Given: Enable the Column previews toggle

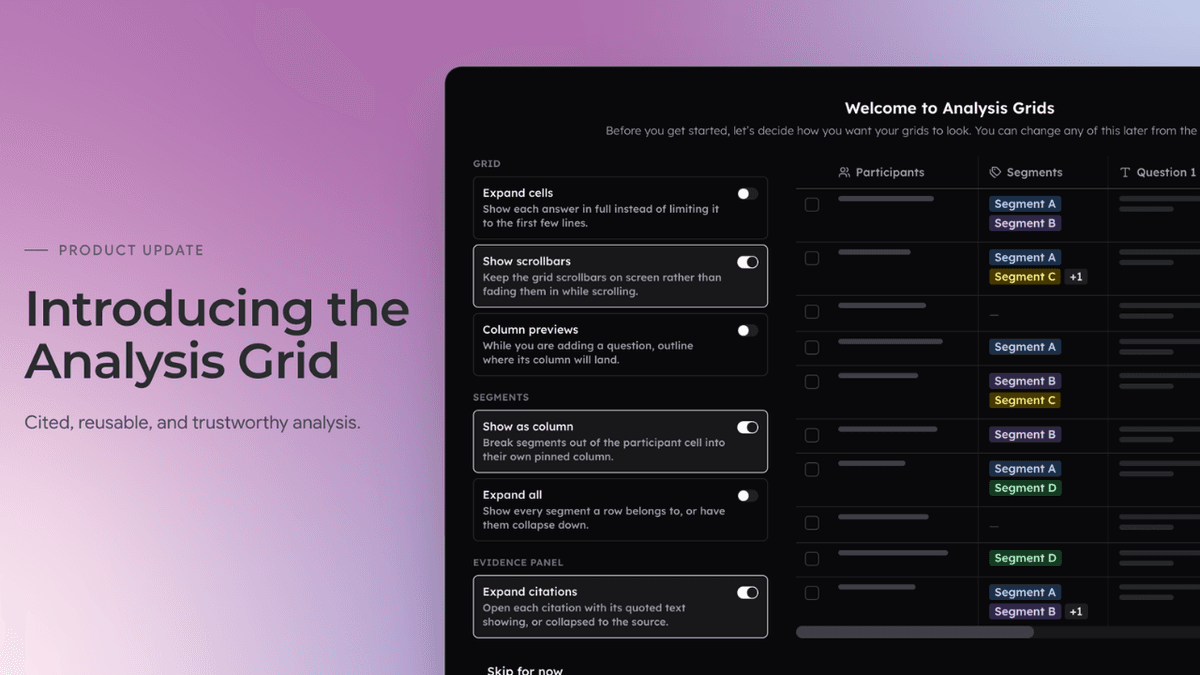Looking at the screenshot, I should coord(747,330).
